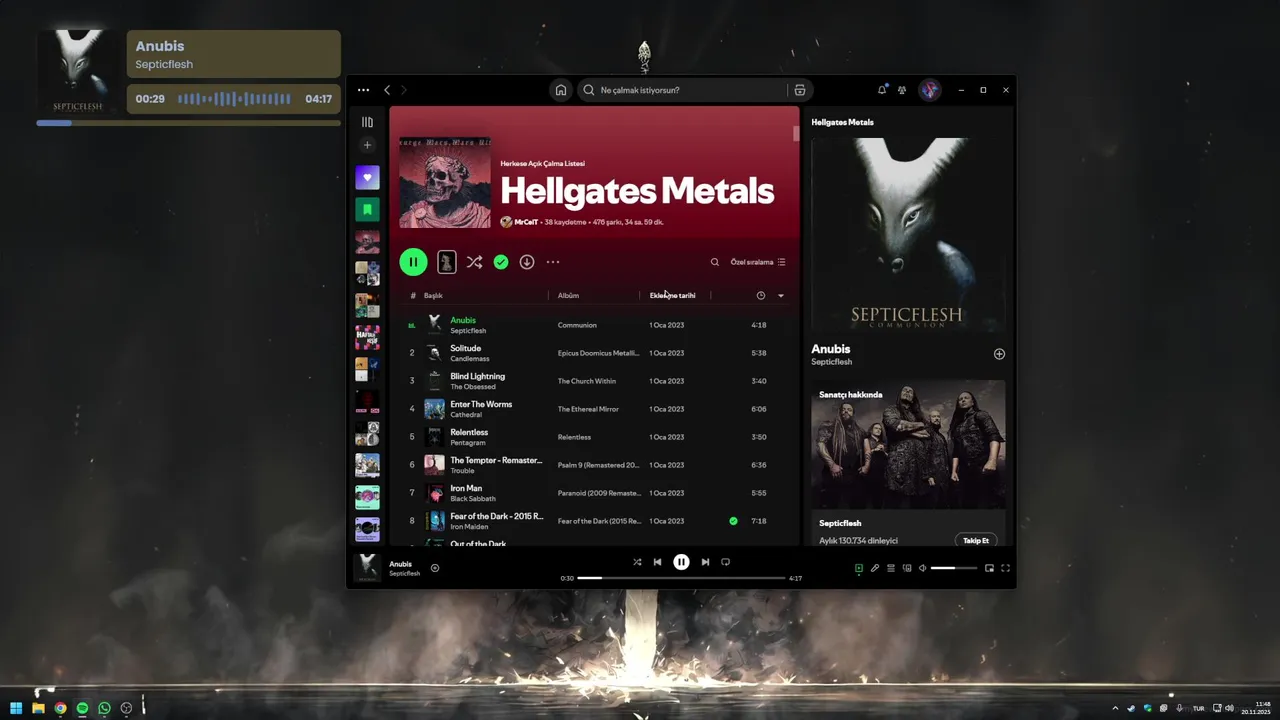Mute with the speaker icon
The height and width of the screenshot is (720, 1280).
(x=923, y=568)
